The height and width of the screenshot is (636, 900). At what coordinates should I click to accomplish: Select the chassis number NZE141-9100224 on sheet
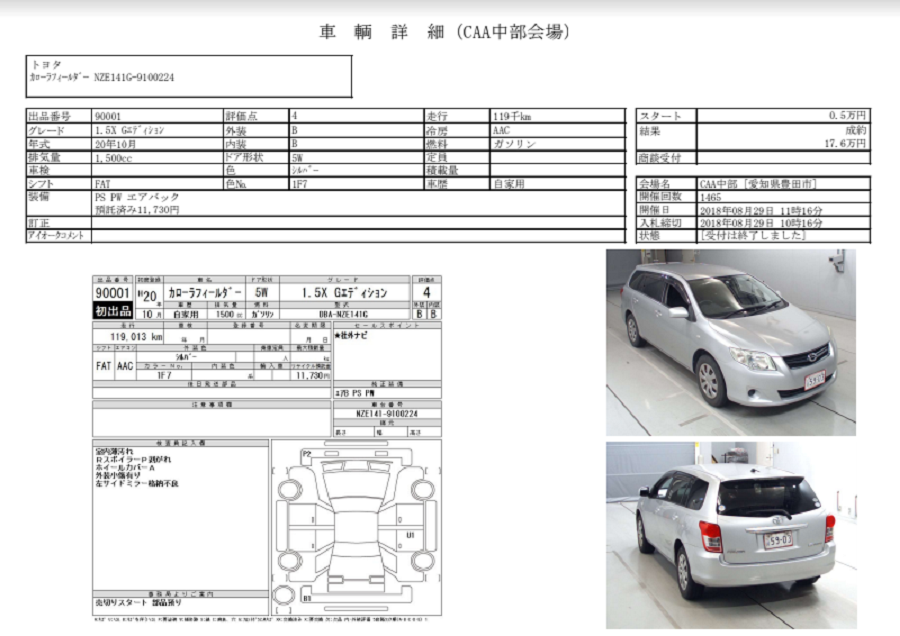[x=387, y=413]
